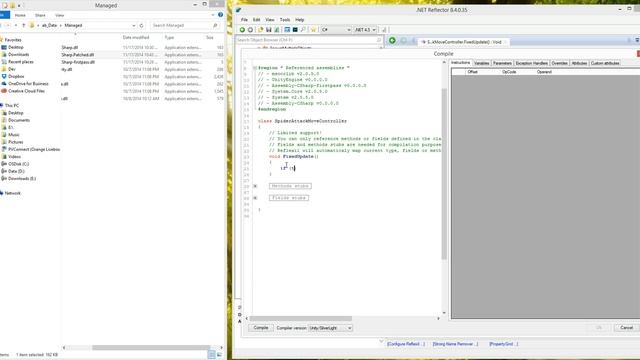Expand the Fields stubs region

click(x=255, y=198)
